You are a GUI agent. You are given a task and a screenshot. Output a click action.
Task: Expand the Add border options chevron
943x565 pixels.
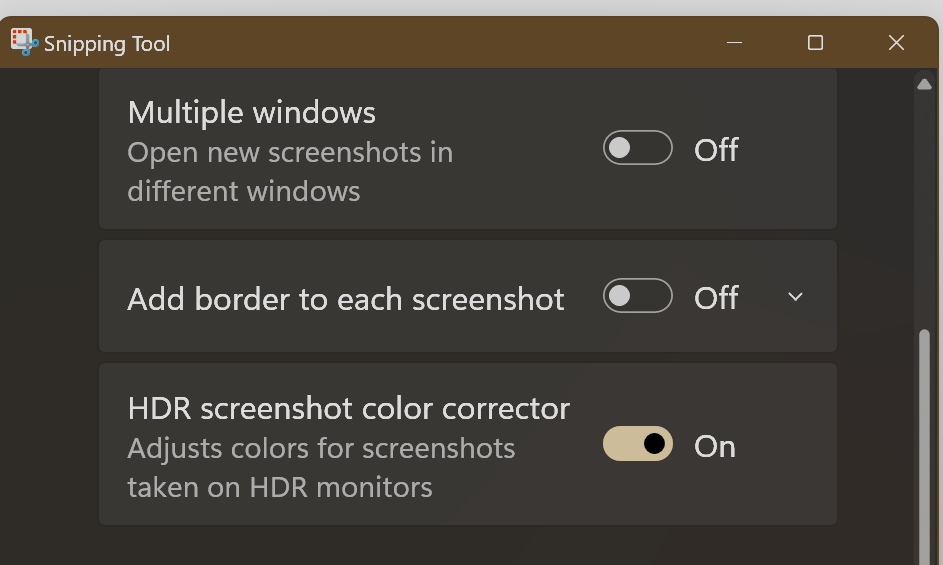tap(795, 297)
